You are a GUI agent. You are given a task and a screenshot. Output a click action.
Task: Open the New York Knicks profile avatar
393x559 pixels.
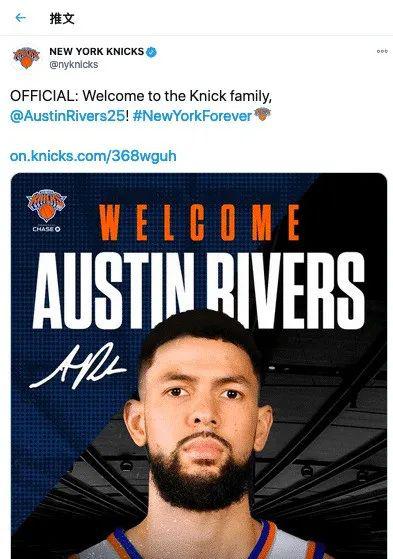click(26, 57)
